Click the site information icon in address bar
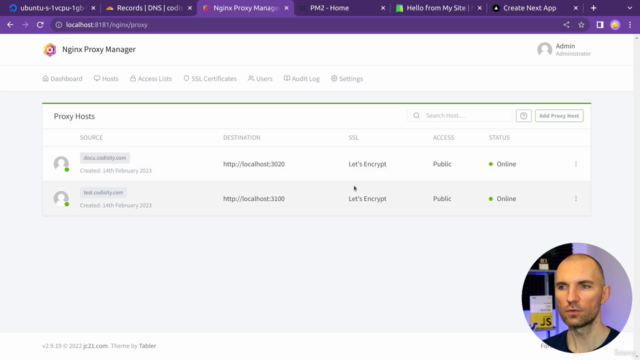Viewport: 640px width, 360px height. tap(59, 25)
